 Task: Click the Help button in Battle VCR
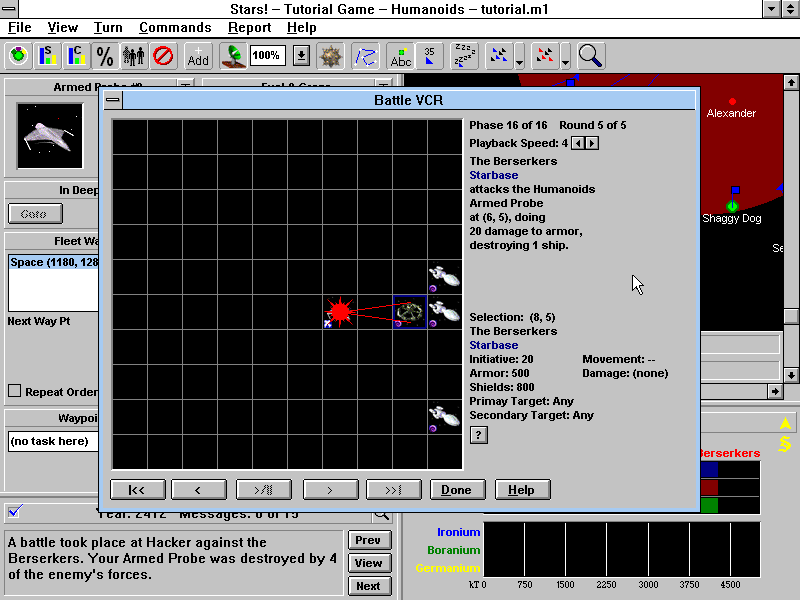pos(522,490)
